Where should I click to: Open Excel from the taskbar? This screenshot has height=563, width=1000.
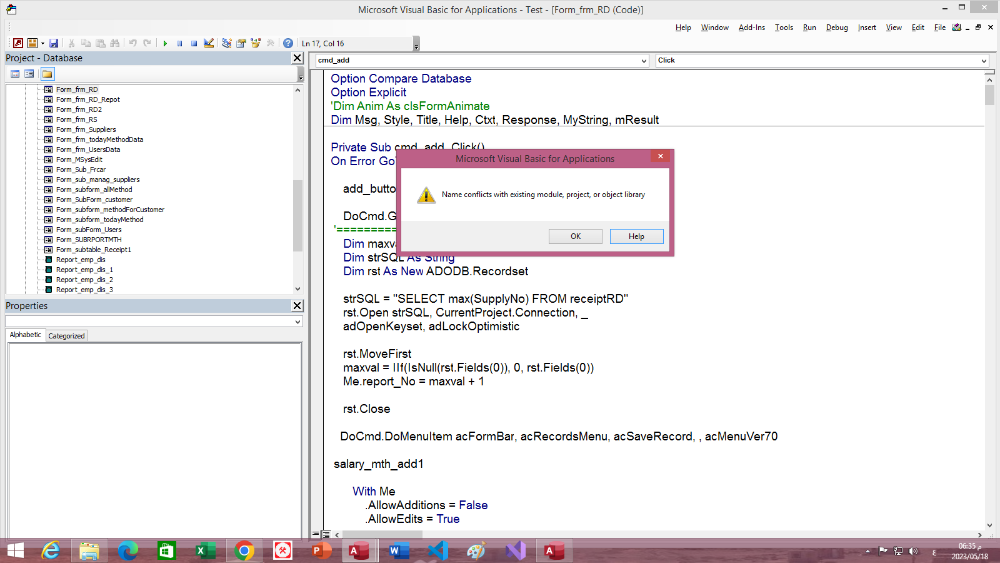(x=205, y=551)
